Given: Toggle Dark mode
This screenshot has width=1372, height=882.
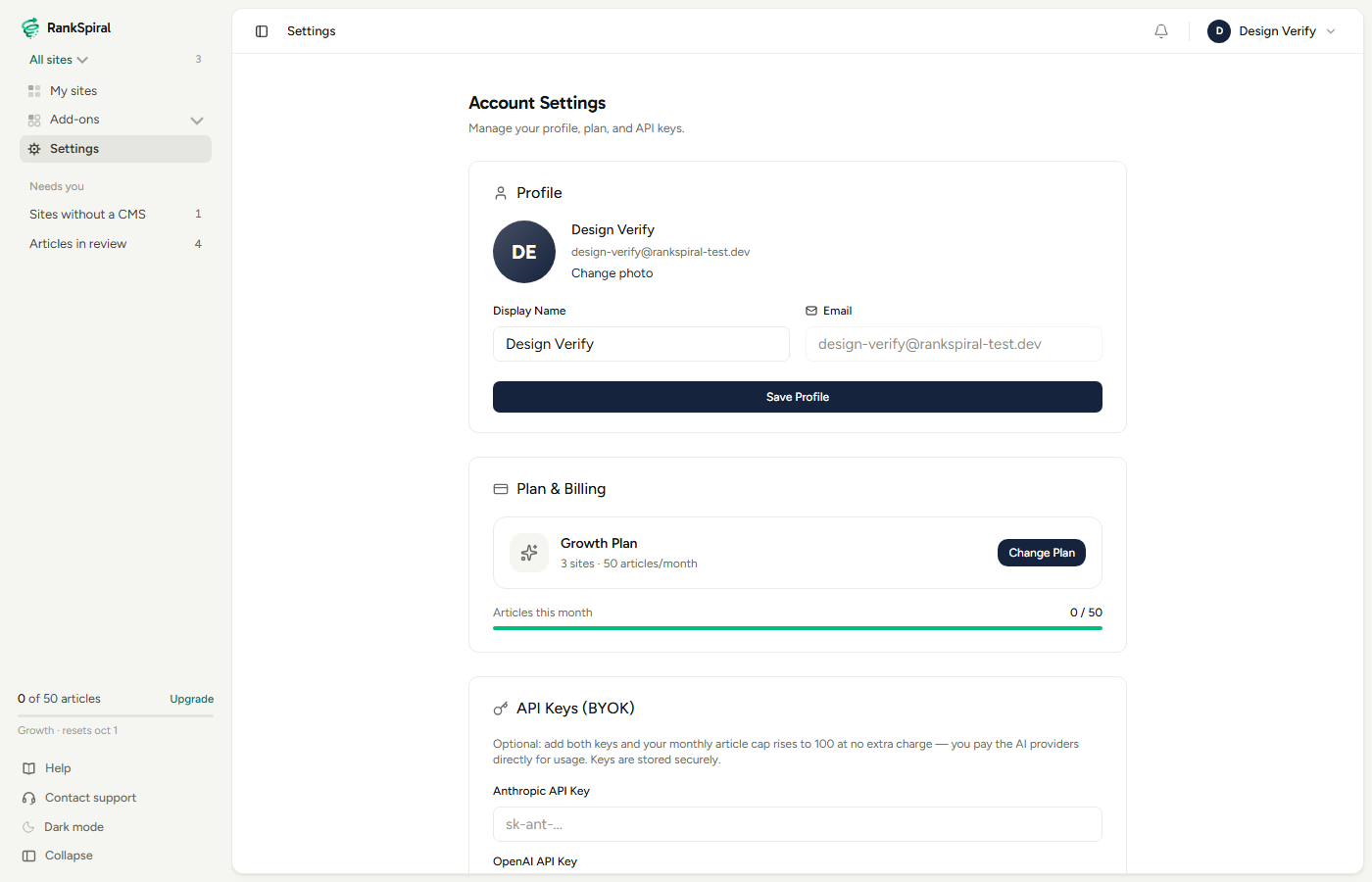Looking at the screenshot, I should click(73, 827).
